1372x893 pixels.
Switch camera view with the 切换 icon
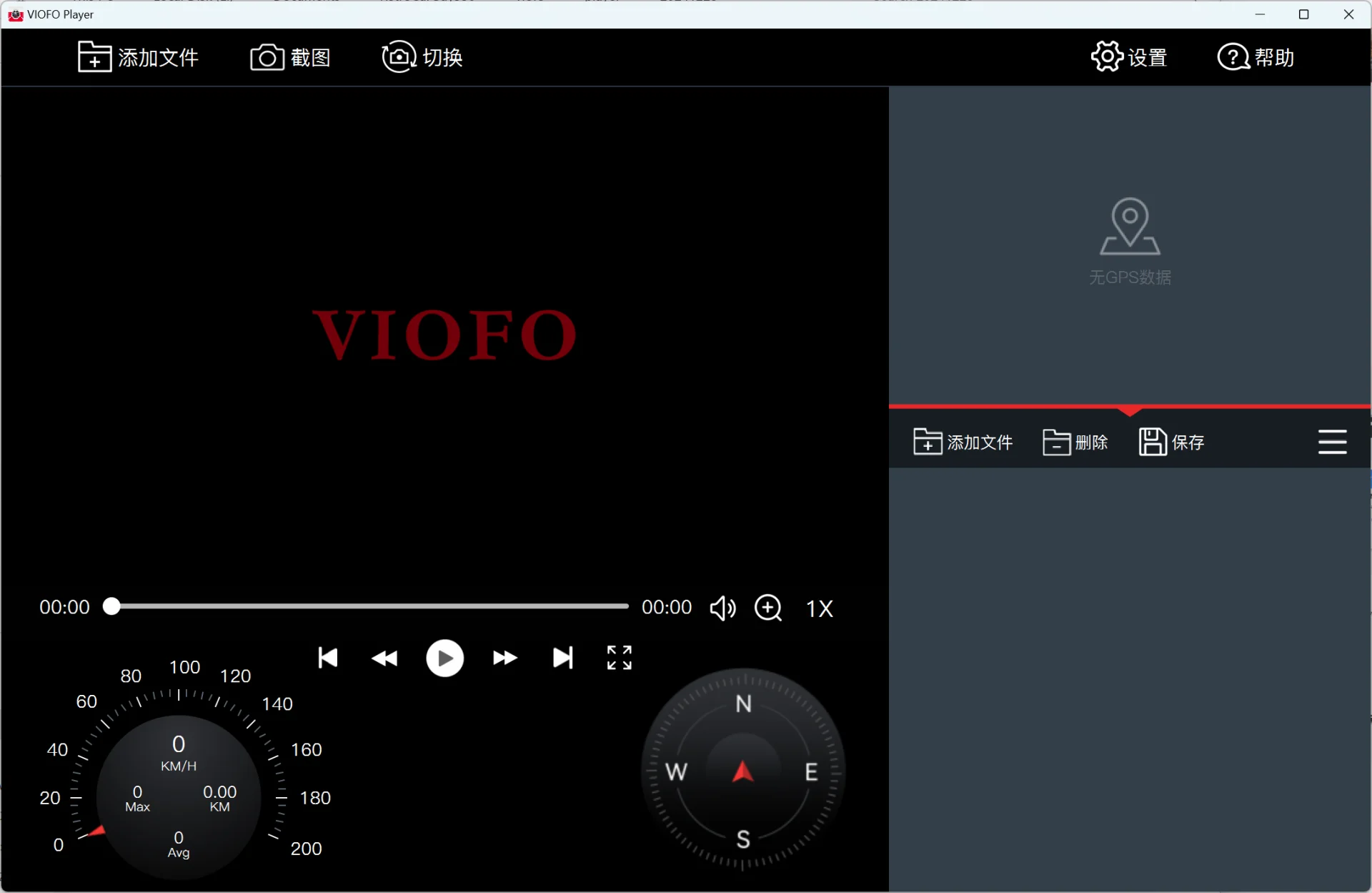(422, 57)
